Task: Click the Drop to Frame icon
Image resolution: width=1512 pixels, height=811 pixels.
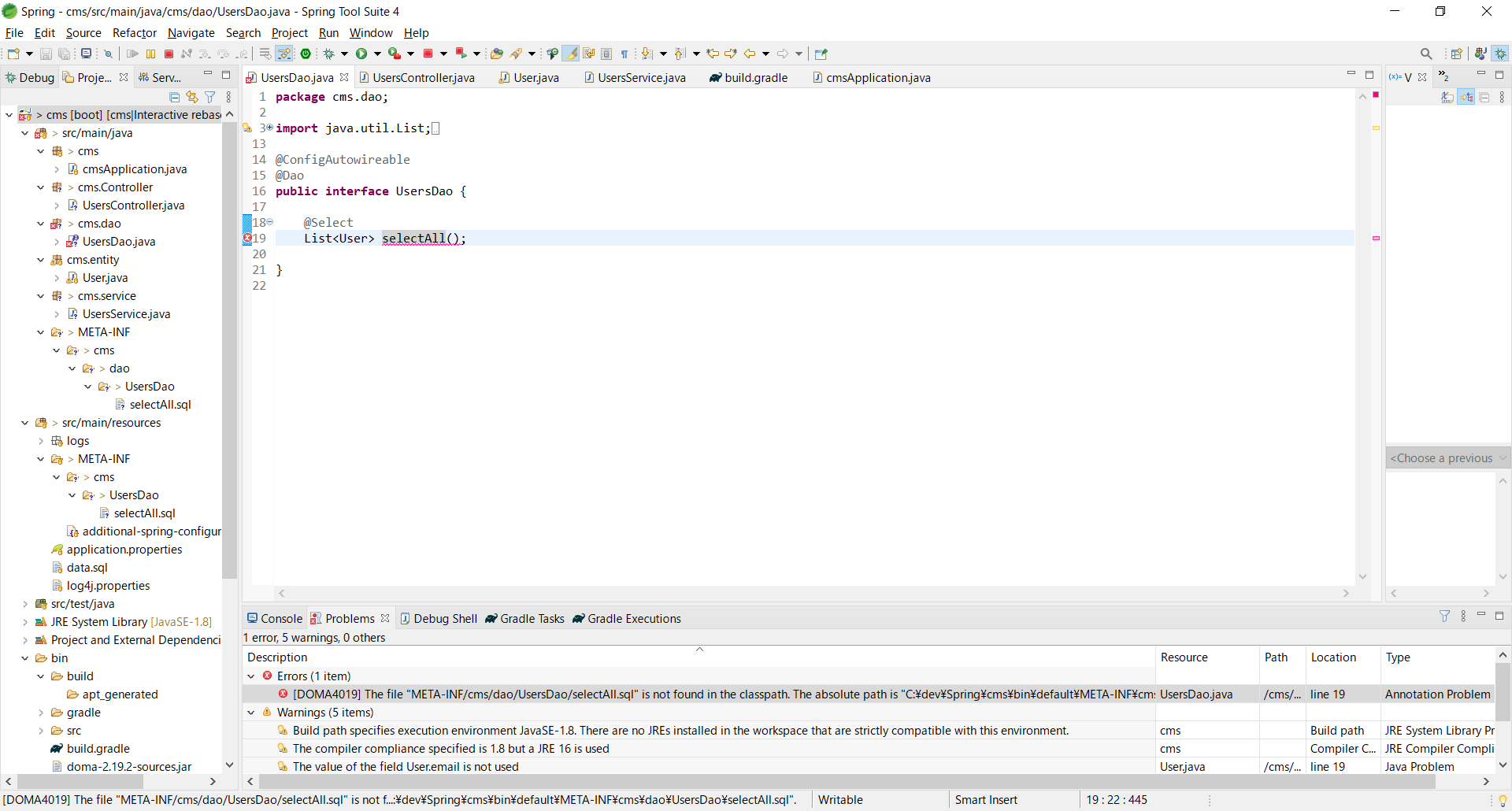Action: pos(265,54)
